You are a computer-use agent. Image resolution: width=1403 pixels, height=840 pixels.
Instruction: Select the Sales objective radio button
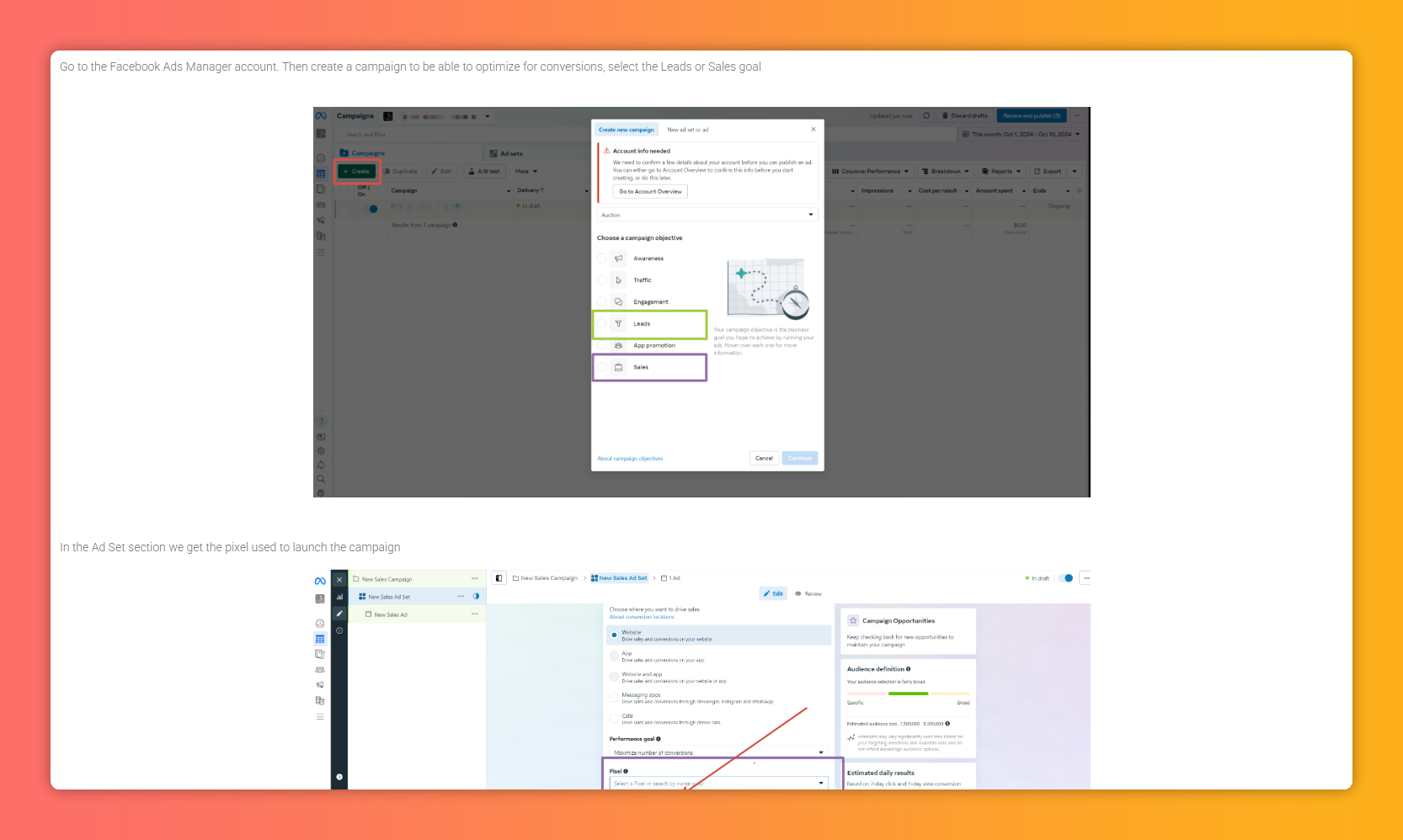click(x=601, y=368)
